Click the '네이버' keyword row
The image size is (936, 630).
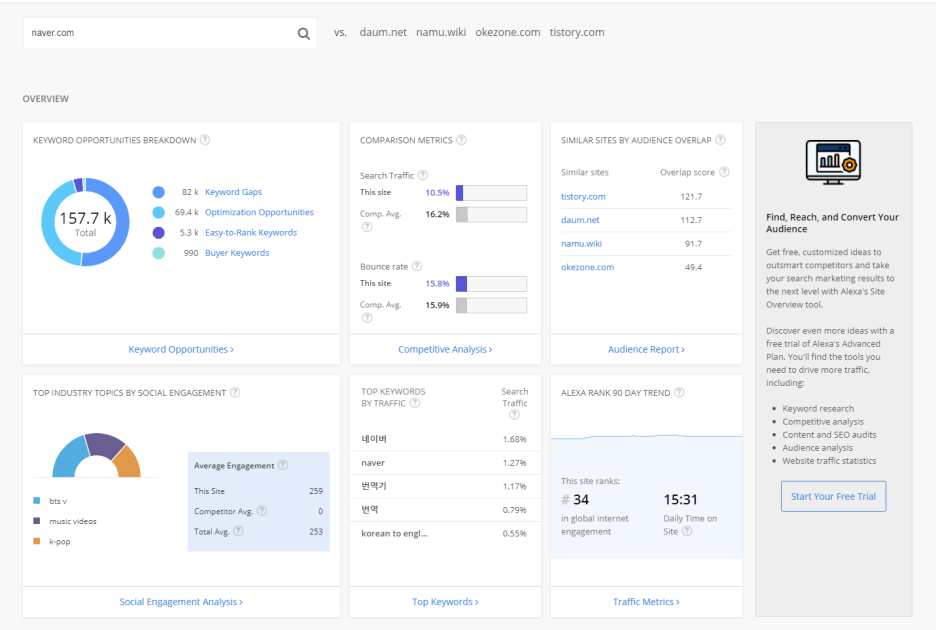(445, 439)
